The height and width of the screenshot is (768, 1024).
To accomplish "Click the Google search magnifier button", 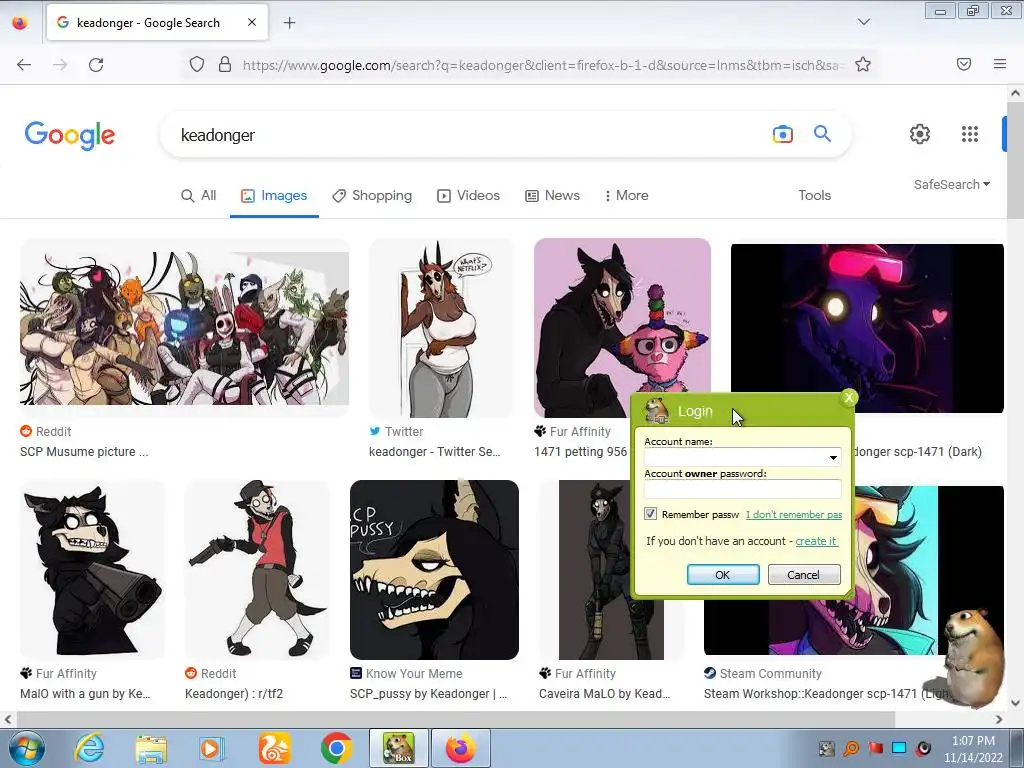I will pos(822,134).
